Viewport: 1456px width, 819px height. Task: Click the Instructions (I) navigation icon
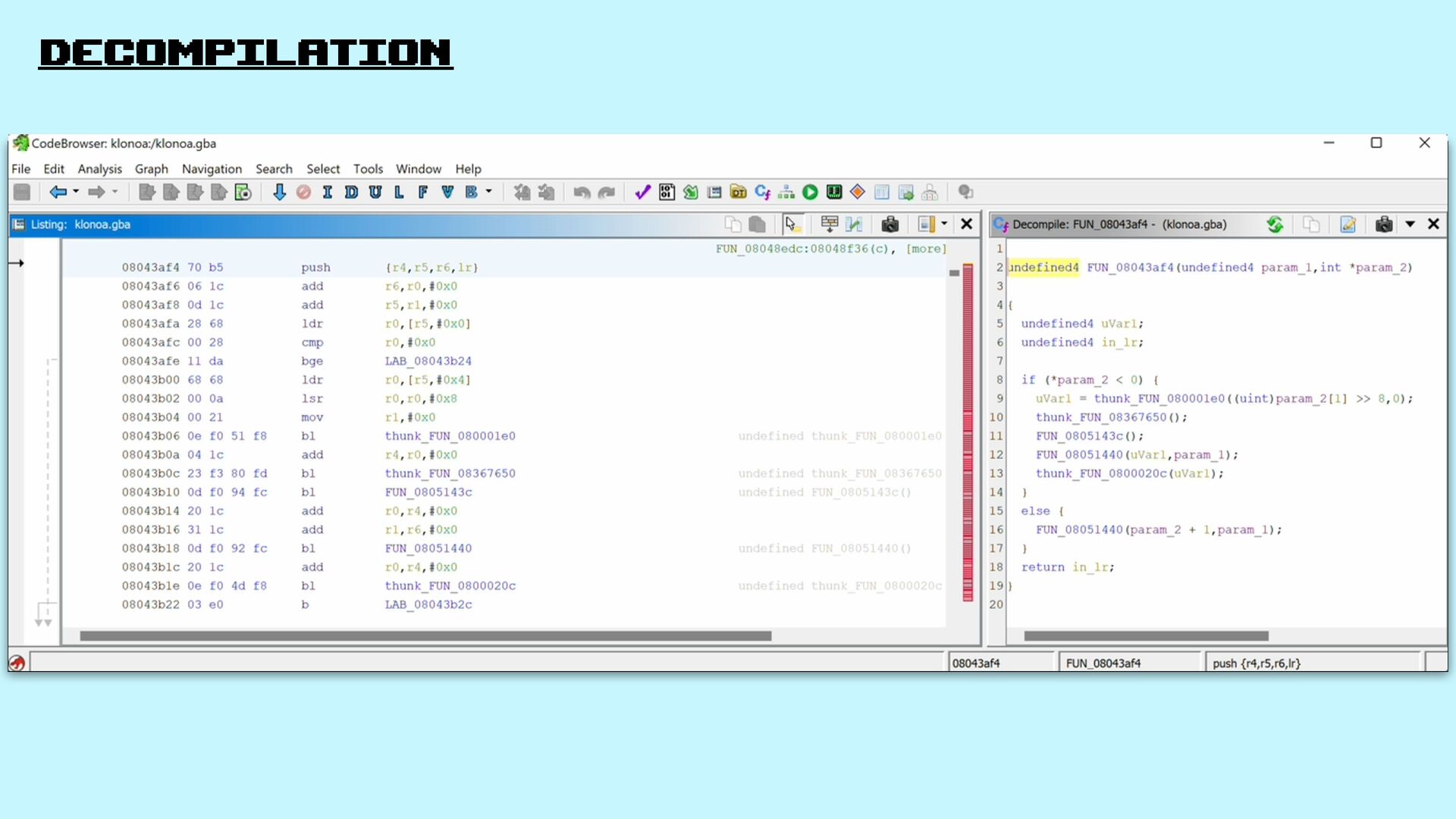point(328,193)
